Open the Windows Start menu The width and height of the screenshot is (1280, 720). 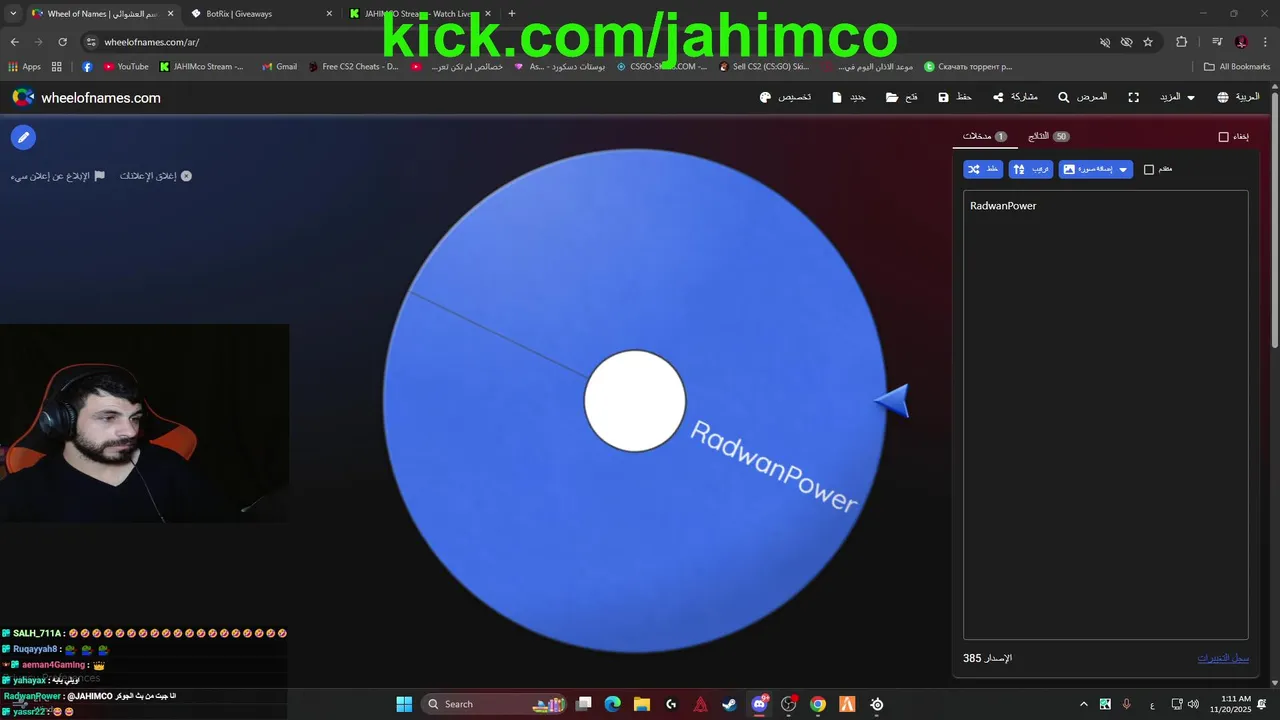[x=404, y=704]
